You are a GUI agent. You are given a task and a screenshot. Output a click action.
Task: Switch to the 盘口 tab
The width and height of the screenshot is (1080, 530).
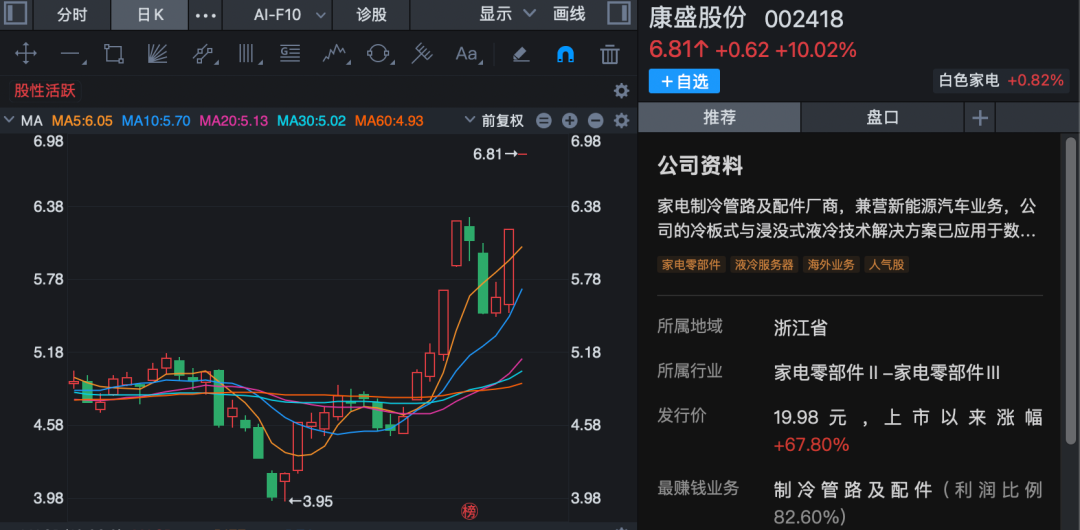[883, 118]
